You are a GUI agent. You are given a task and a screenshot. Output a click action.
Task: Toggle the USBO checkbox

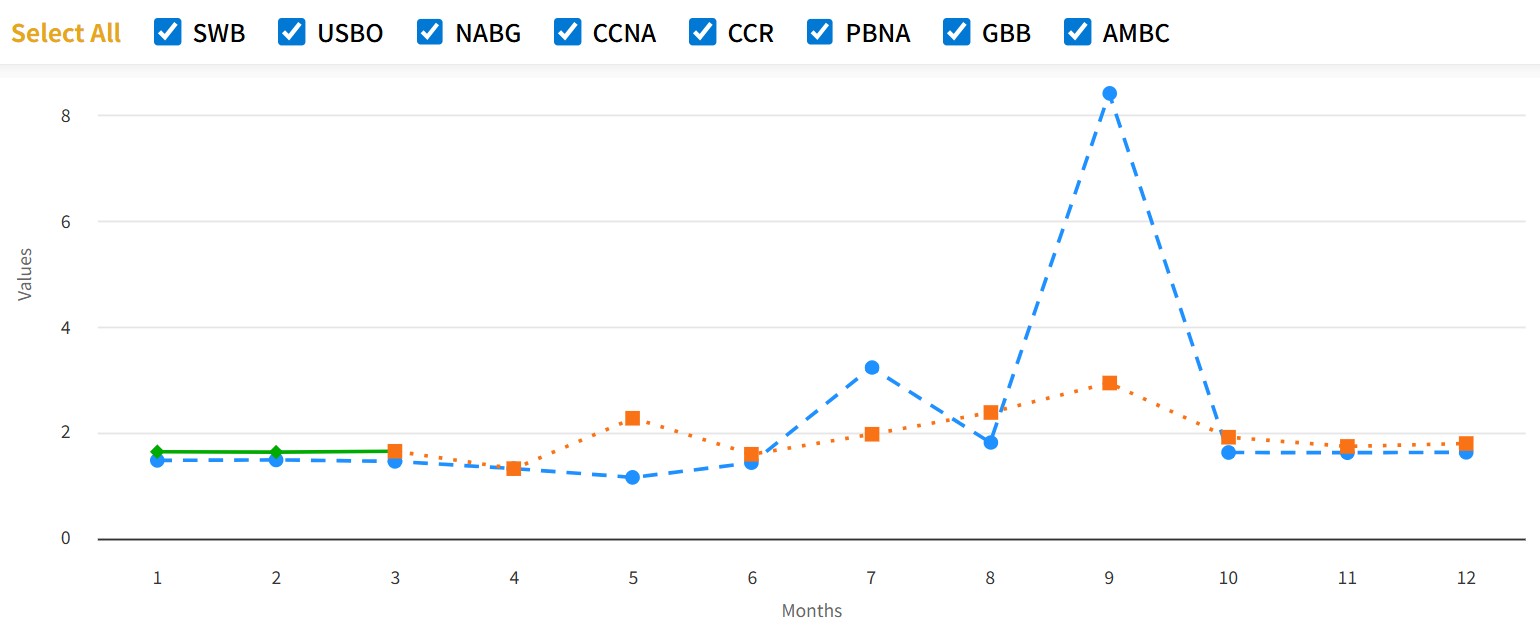(292, 33)
